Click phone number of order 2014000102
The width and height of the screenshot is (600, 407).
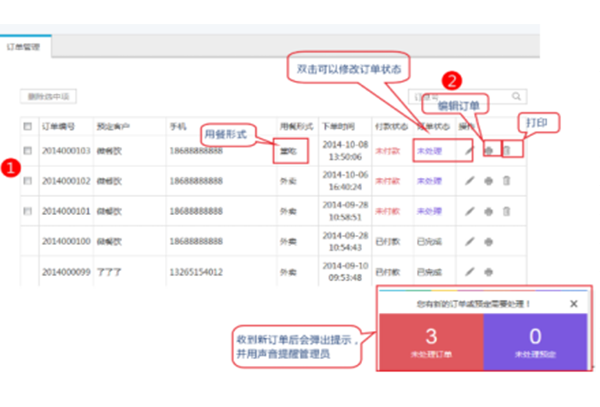[196, 181]
